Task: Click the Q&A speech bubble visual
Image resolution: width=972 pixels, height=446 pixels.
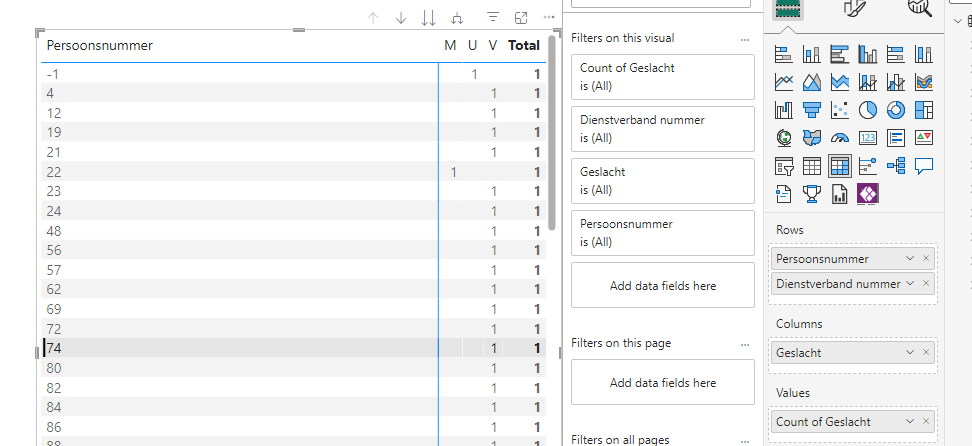Action: [924, 166]
